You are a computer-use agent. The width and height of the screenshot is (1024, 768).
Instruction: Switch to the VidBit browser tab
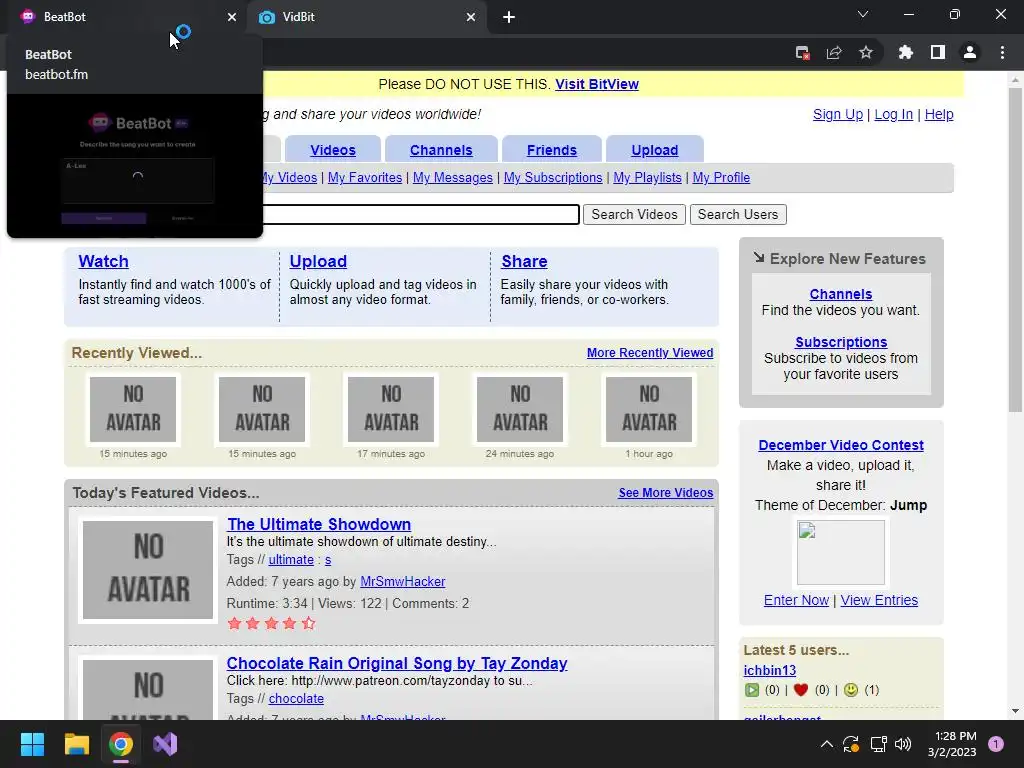pos(366,17)
